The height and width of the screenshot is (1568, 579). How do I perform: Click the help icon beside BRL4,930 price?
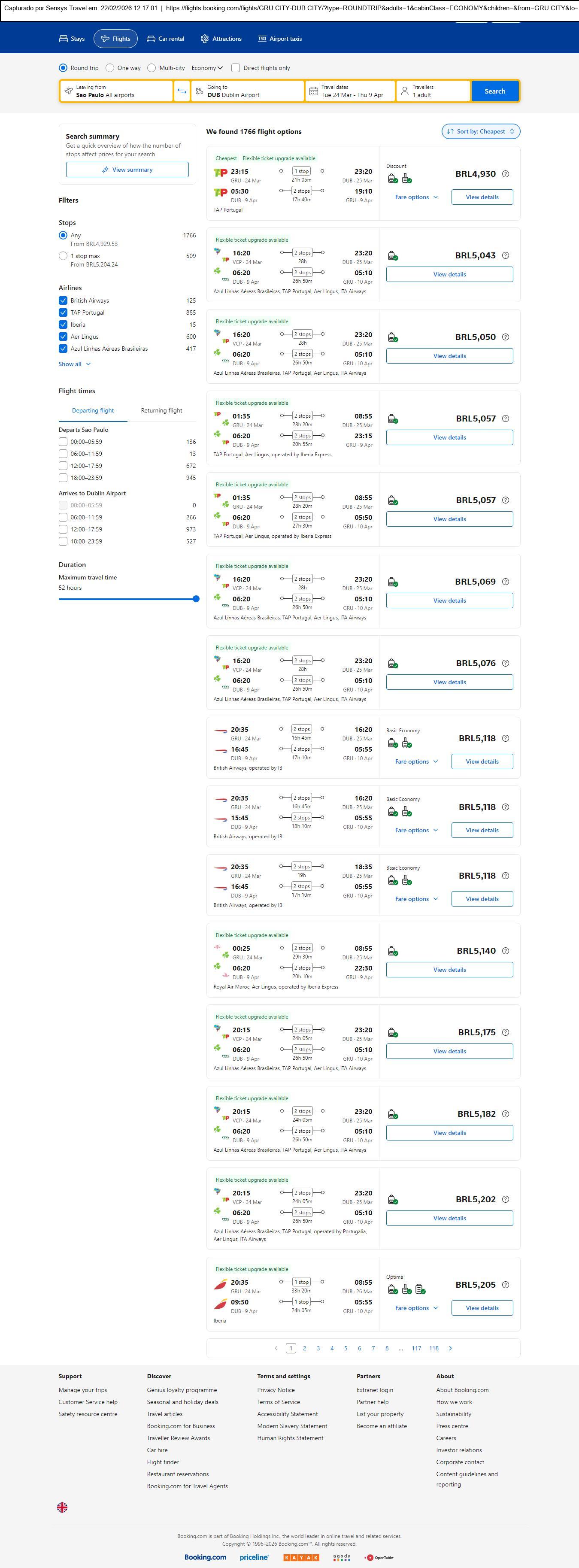point(505,174)
